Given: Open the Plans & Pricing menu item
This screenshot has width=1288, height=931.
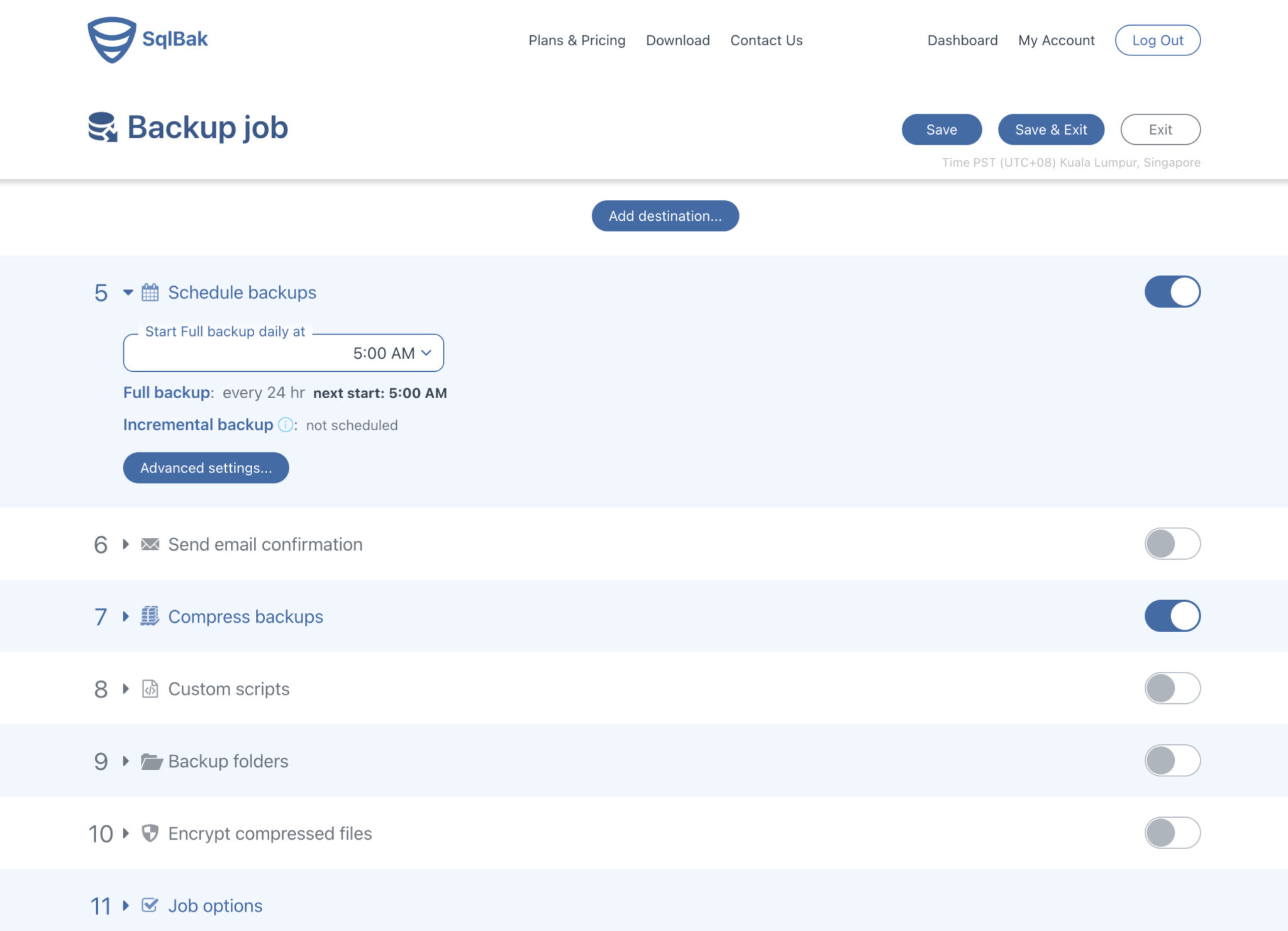Looking at the screenshot, I should point(577,40).
